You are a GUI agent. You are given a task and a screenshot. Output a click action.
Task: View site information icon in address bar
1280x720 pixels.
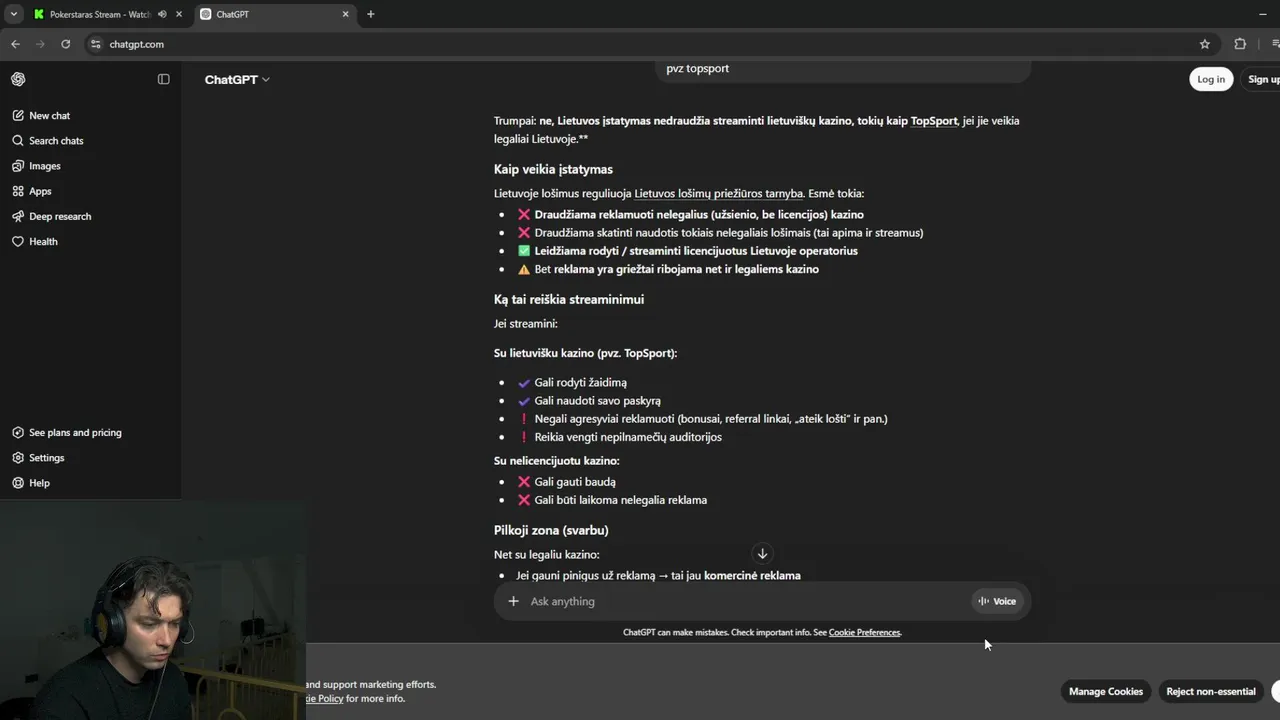[95, 44]
